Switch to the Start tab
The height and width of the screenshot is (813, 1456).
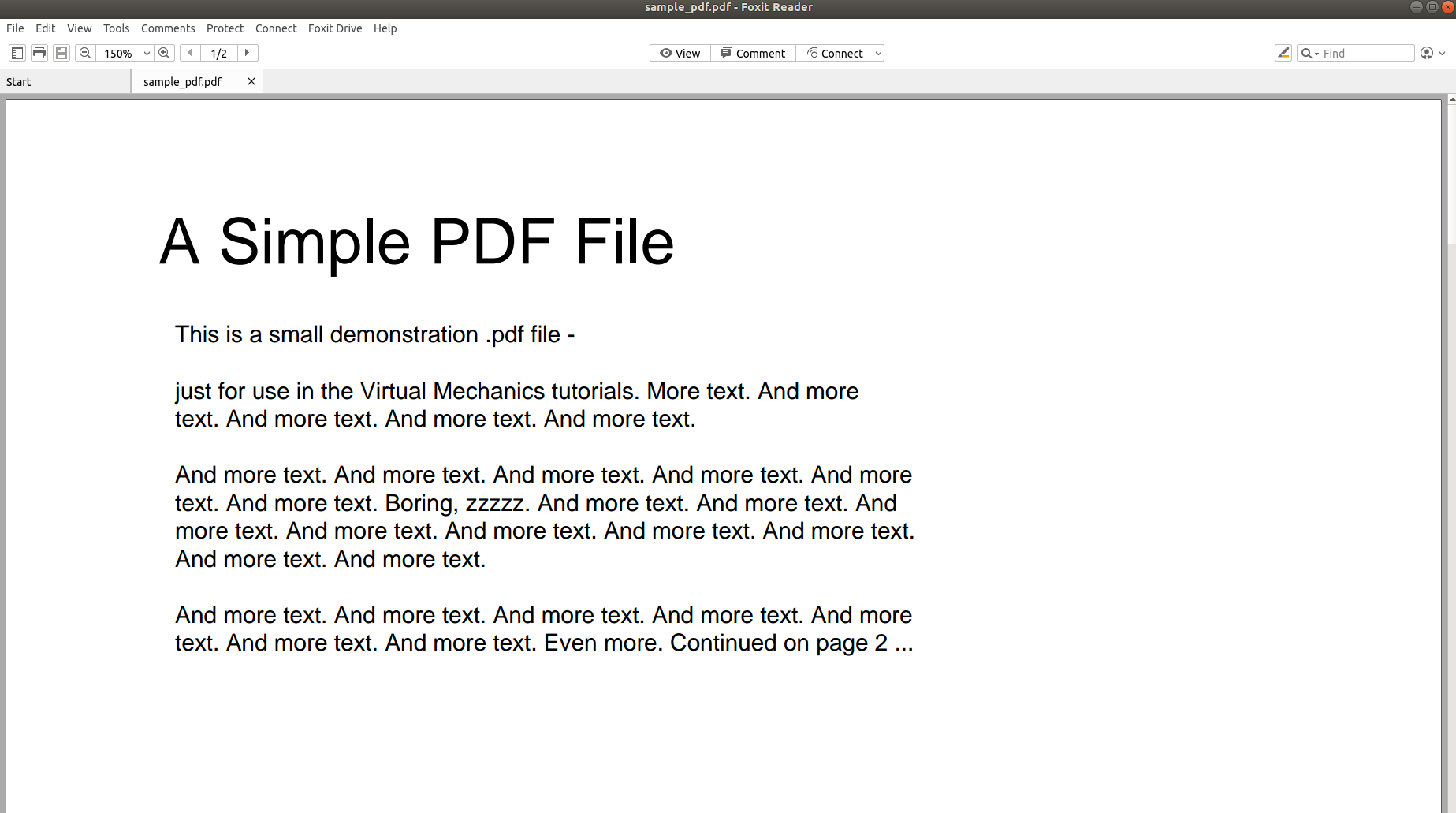click(x=19, y=82)
